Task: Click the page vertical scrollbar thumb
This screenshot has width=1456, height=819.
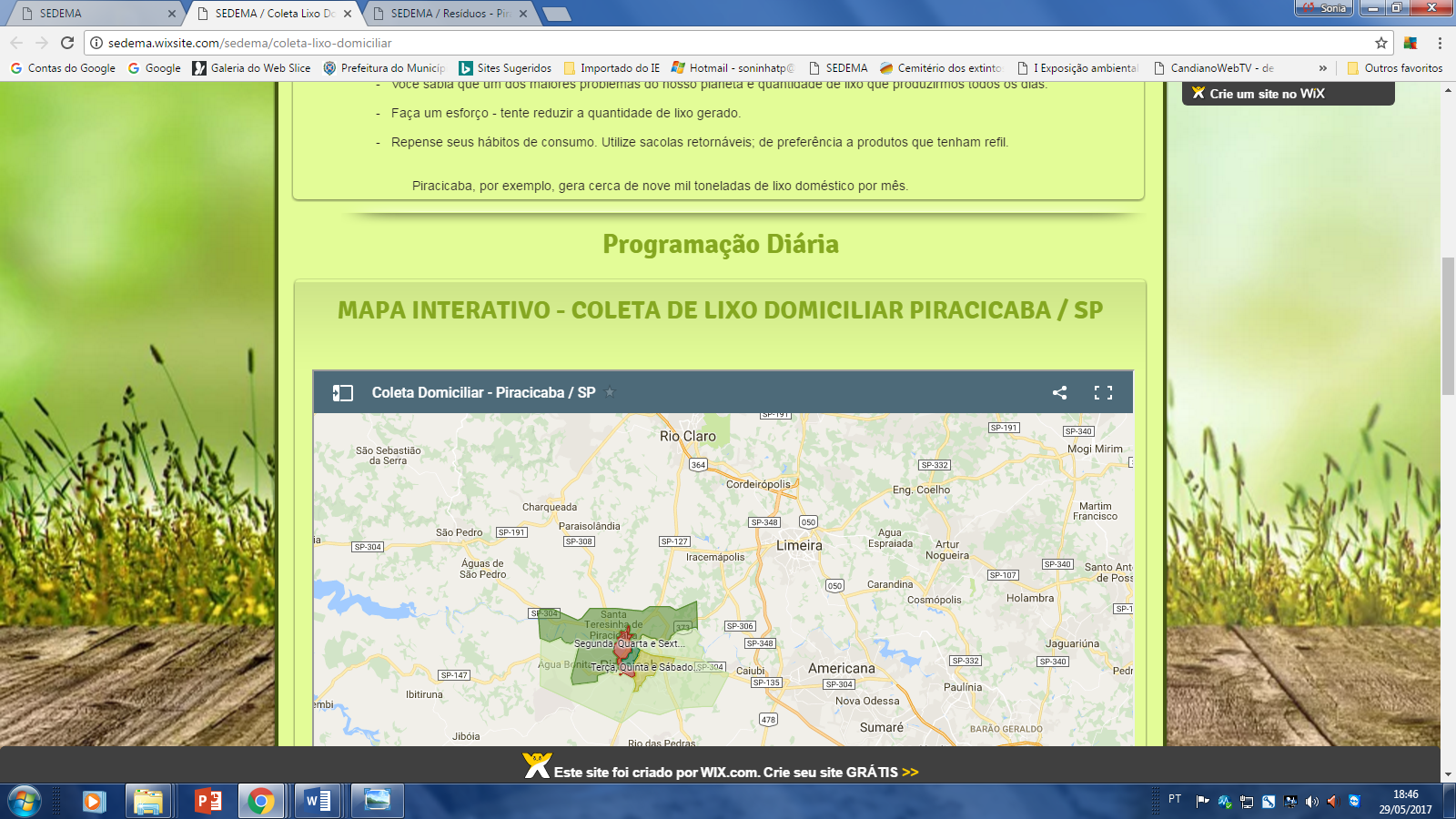Action: [1448, 328]
